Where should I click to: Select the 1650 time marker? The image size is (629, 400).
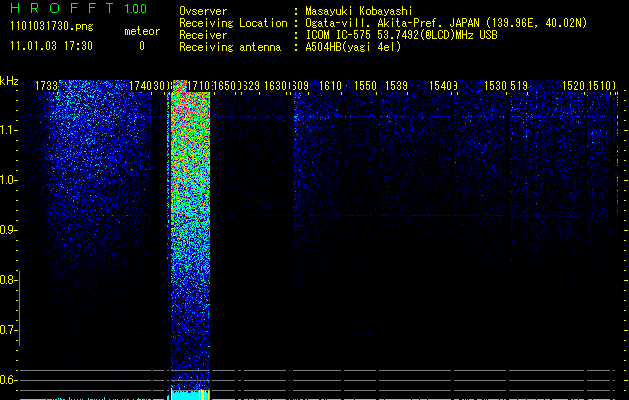225,86
